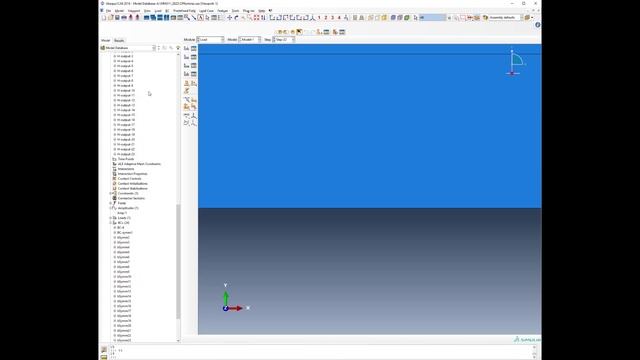Click the selection filter input field
Image resolution: width=640 pixels, height=360 pixels.
[x=433, y=18]
